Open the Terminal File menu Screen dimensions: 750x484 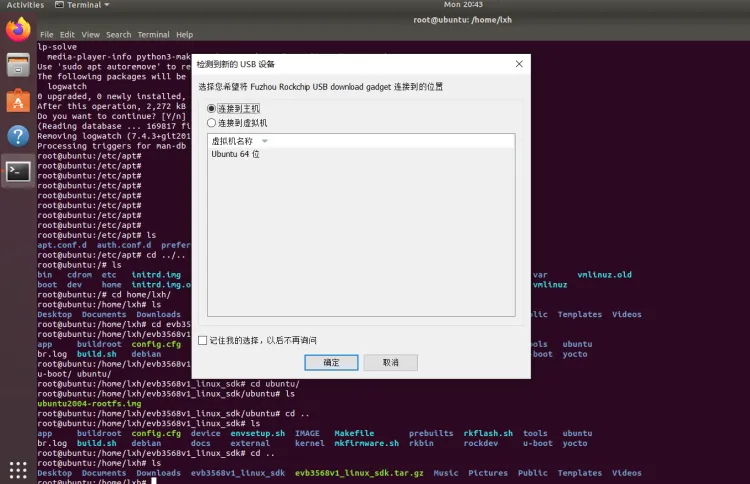[47, 34]
